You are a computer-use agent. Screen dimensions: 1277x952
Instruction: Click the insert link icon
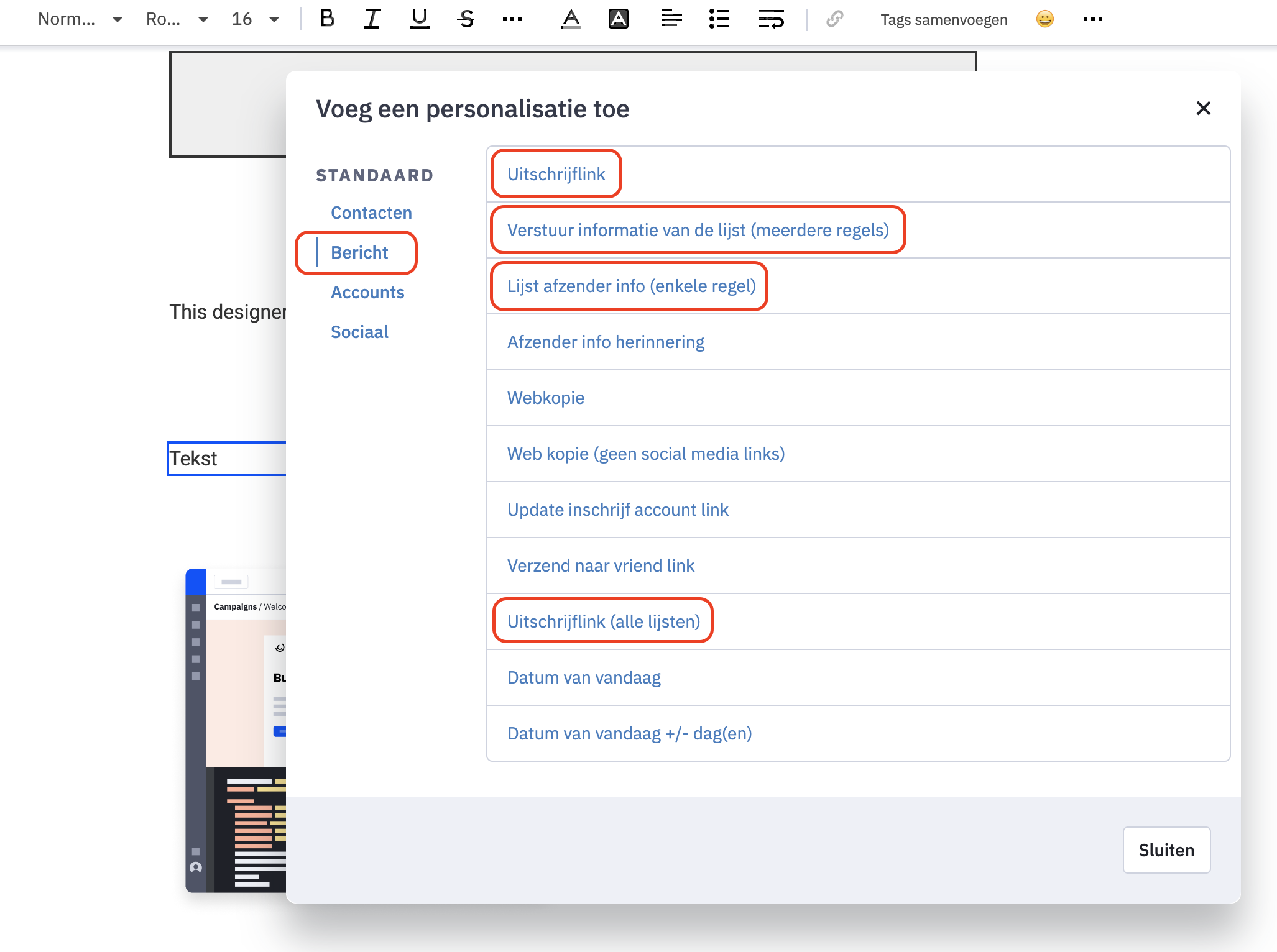click(834, 19)
